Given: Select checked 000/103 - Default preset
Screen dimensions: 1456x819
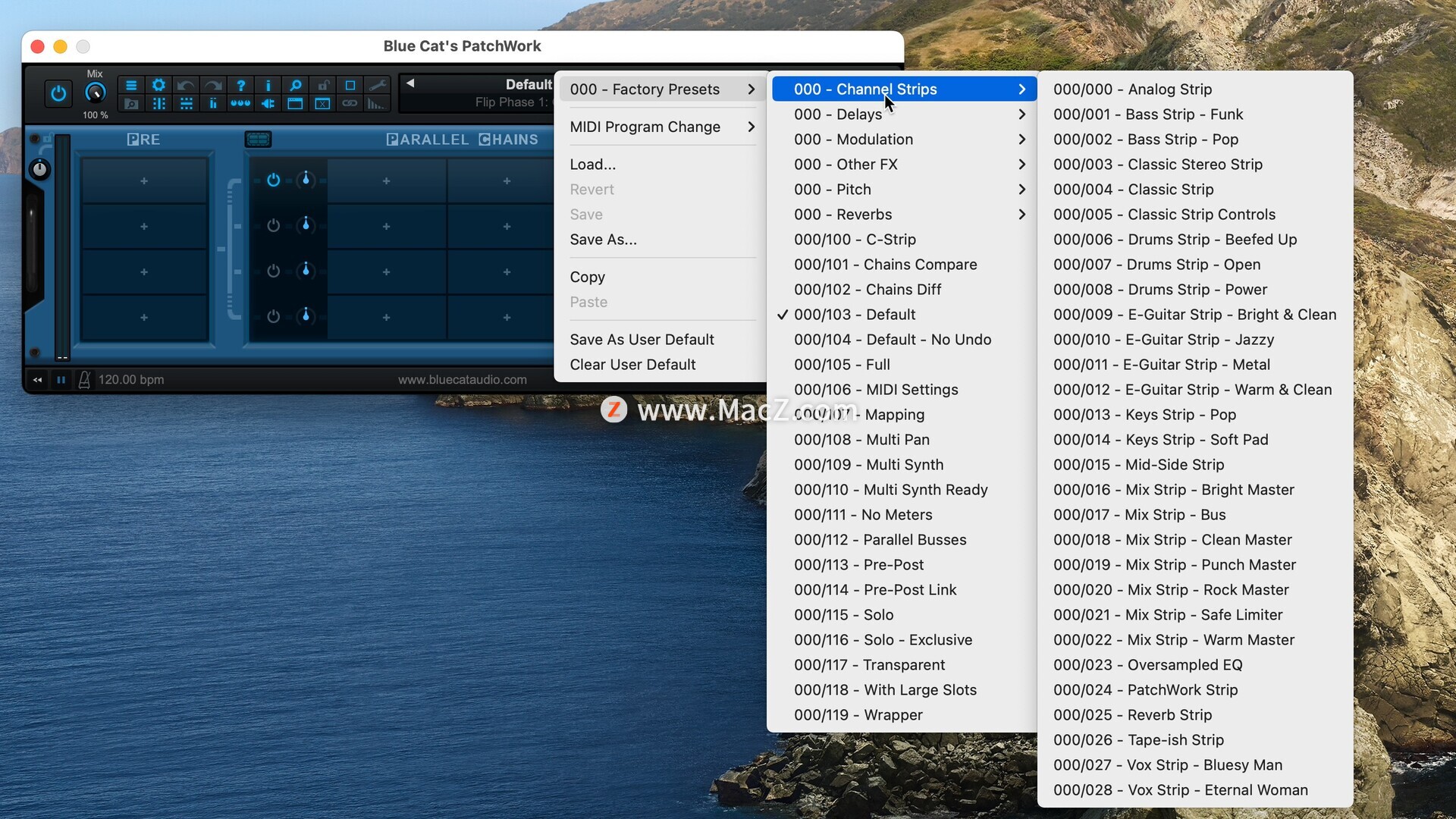Looking at the screenshot, I should pos(904,314).
